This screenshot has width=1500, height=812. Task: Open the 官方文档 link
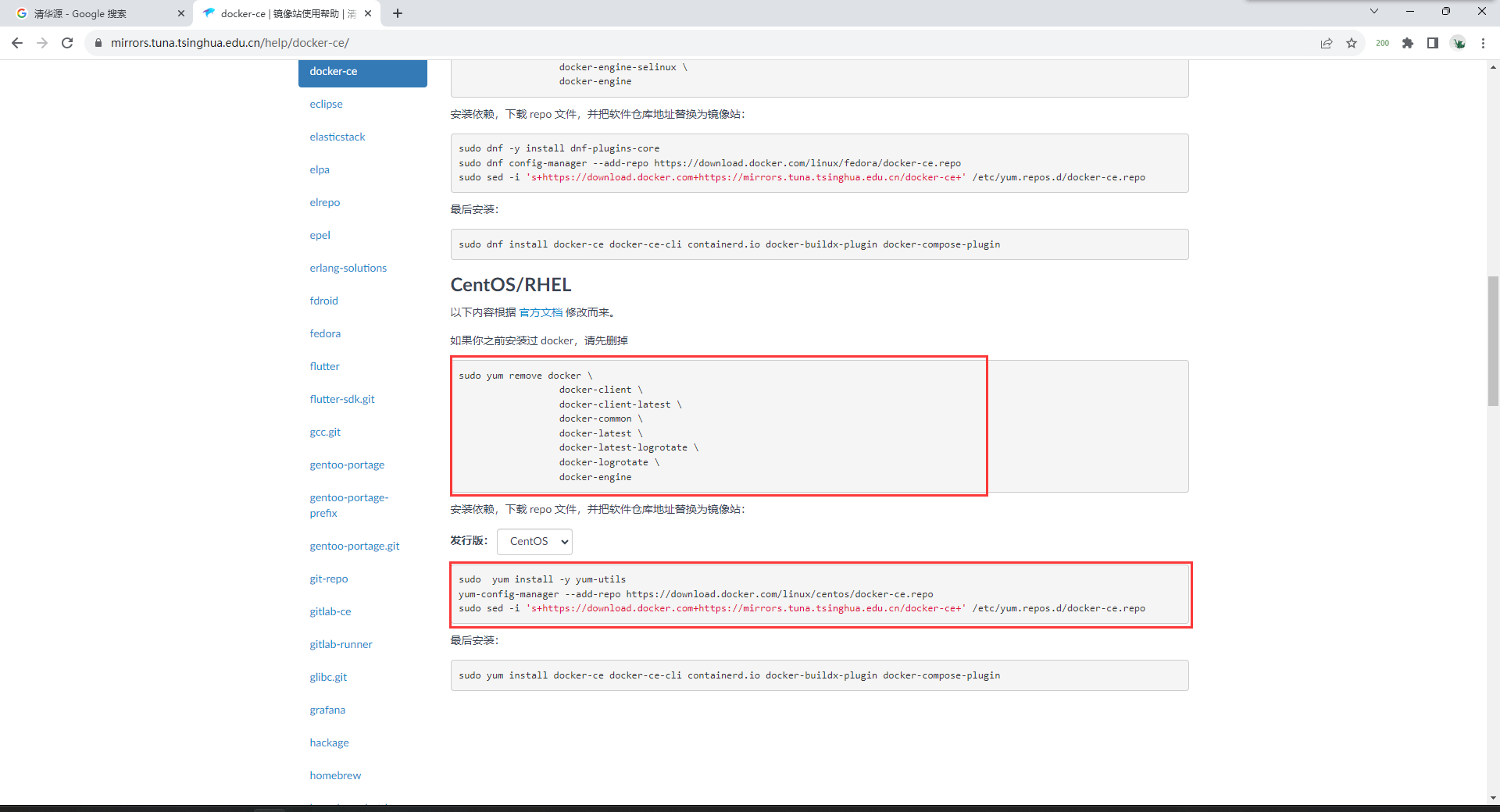541,312
